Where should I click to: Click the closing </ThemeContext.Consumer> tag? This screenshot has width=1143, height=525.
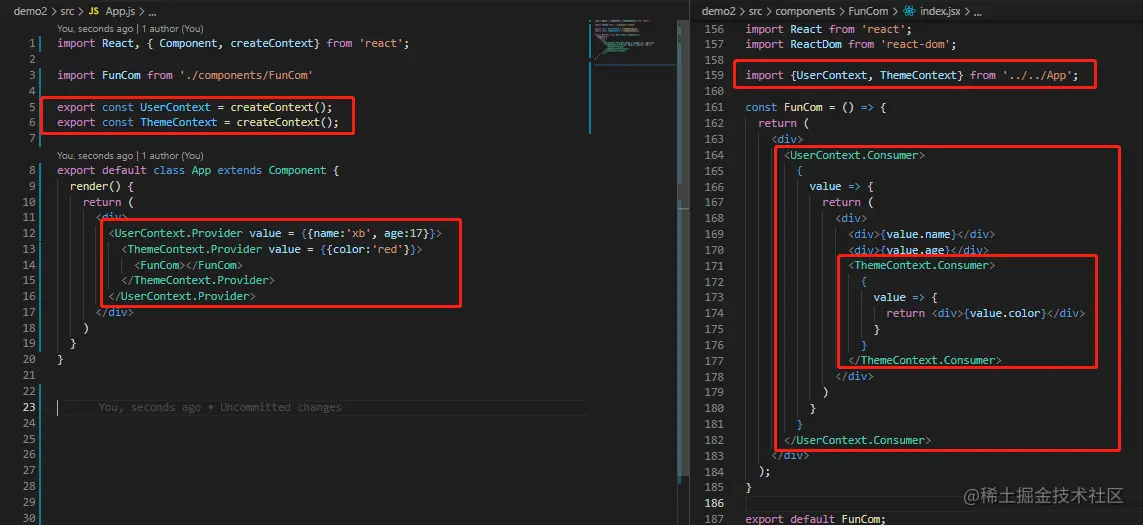click(x=925, y=360)
